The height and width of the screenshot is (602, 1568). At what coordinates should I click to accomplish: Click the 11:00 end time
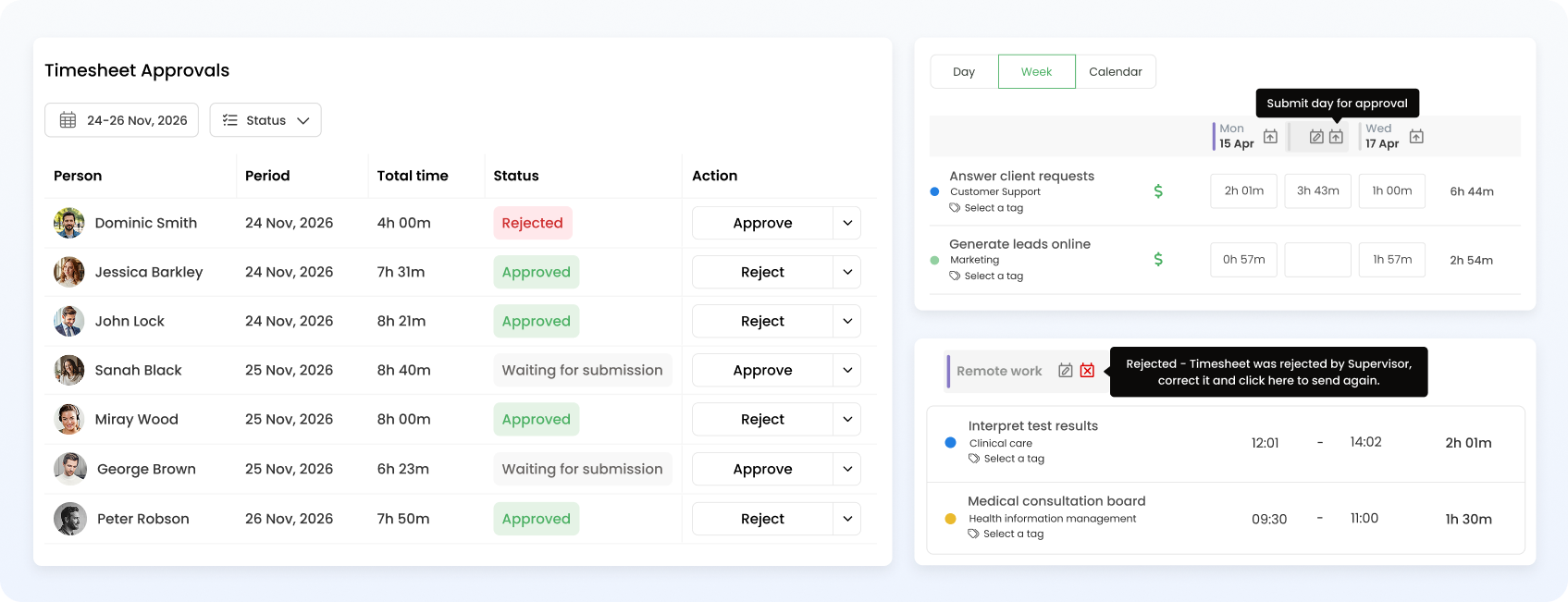(1364, 518)
